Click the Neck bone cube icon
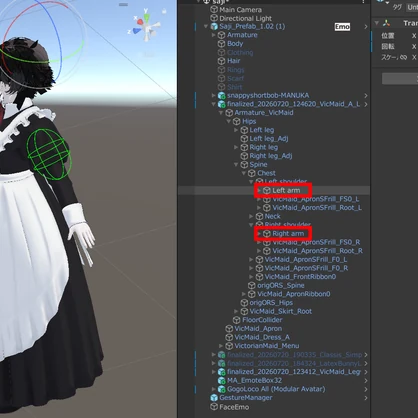The height and width of the screenshot is (418, 418). [x=260, y=217]
